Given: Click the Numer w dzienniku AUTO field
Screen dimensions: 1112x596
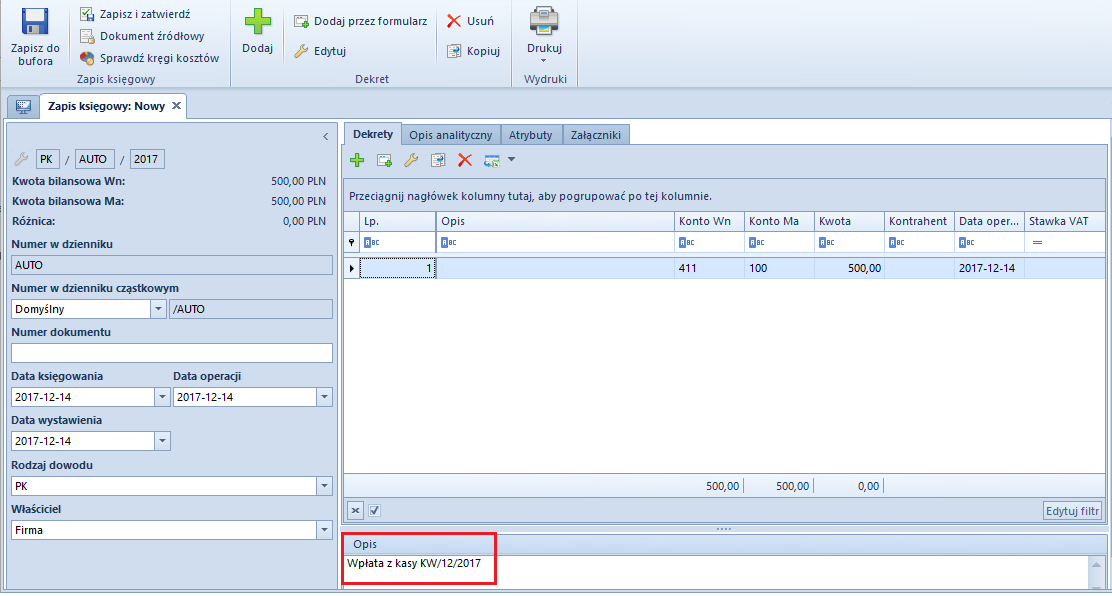Looking at the screenshot, I should [x=172, y=265].
